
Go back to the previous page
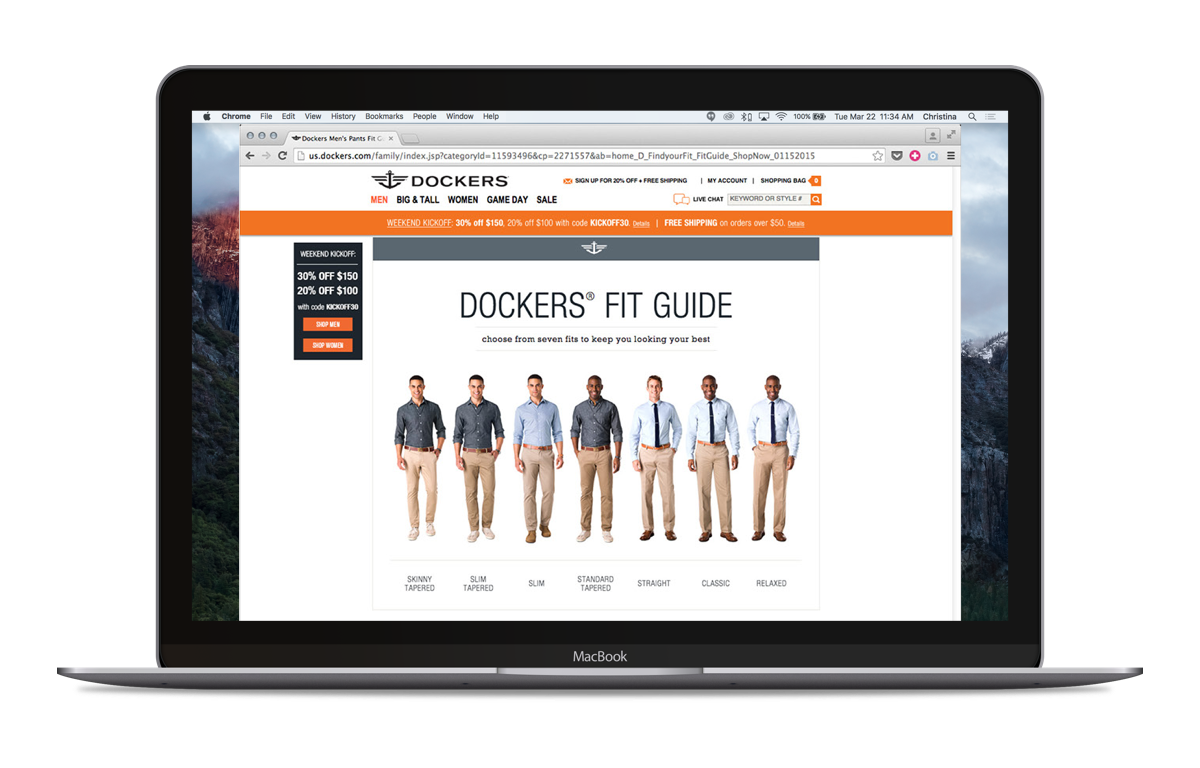[250, 156]
